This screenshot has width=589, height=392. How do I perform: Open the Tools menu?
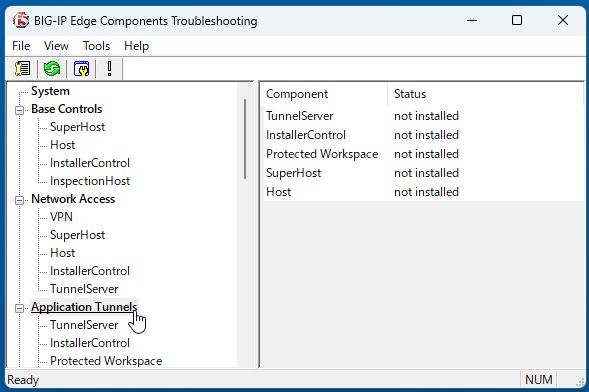coord(97,46)
